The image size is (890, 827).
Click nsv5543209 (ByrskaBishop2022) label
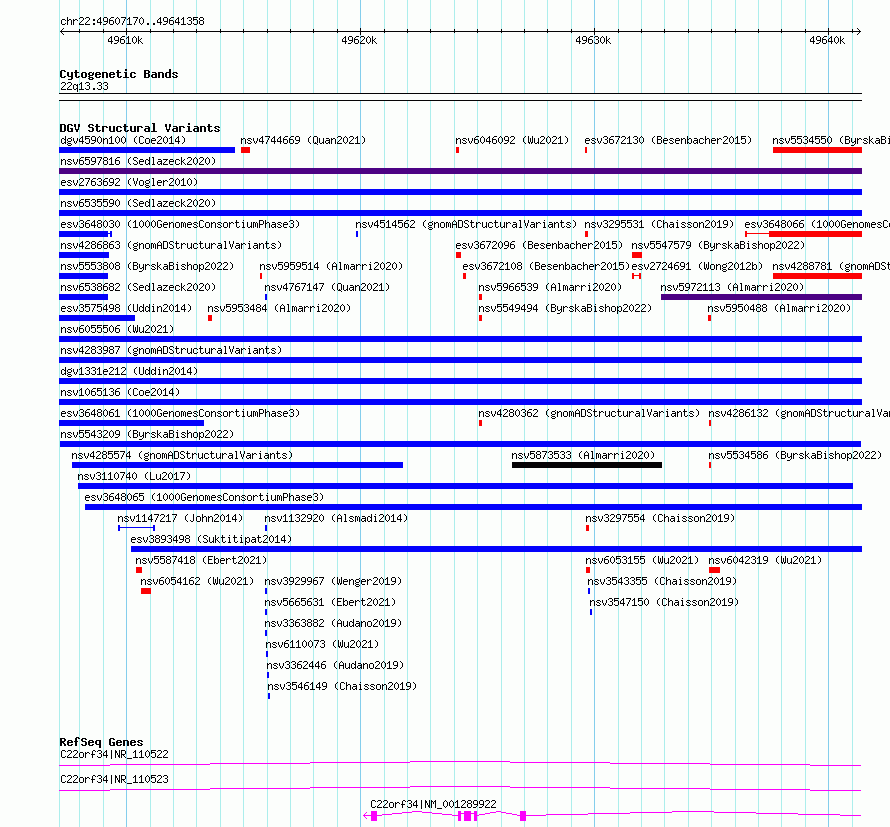coord(146,434)
